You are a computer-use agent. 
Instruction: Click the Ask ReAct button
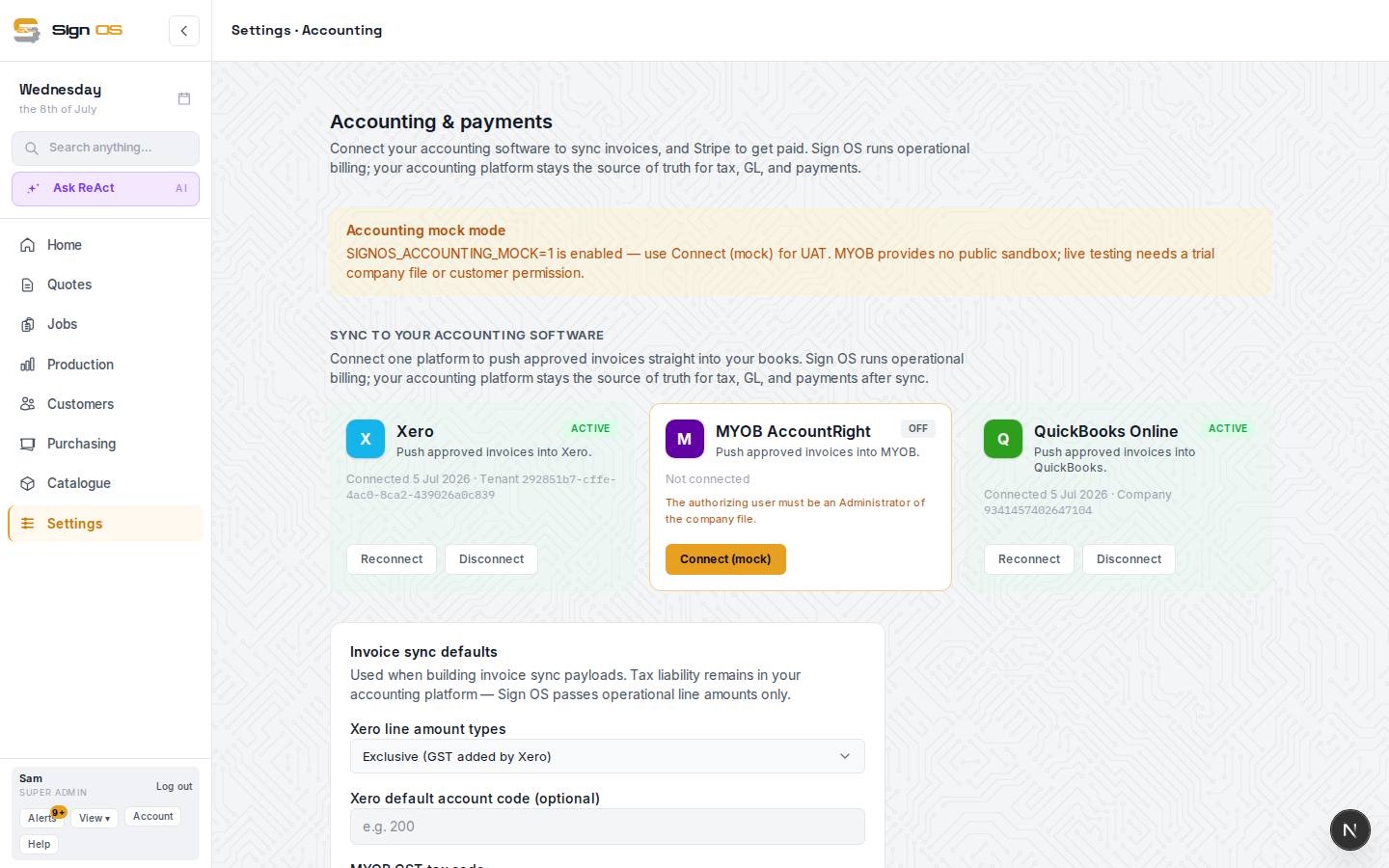[105, 189]
